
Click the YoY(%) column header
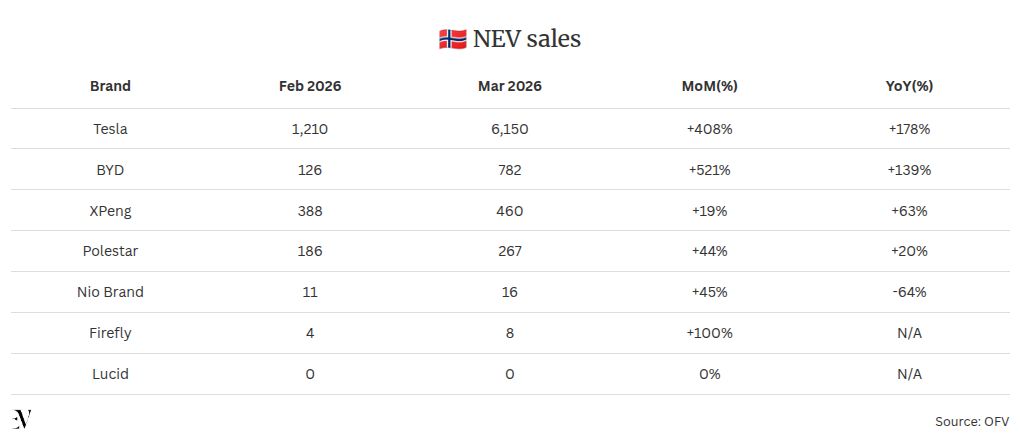coord(909,86)
